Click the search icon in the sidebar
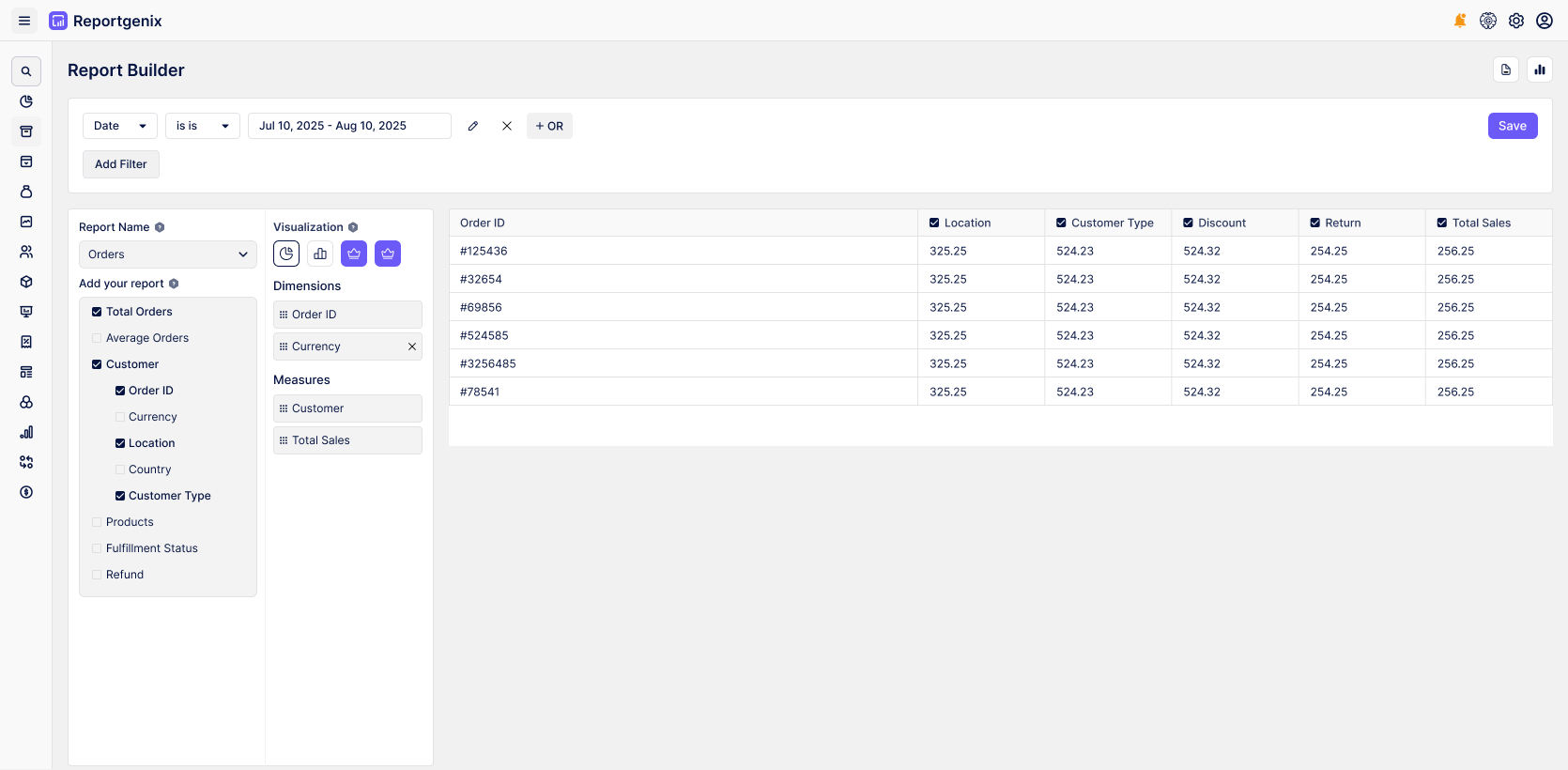 (26, 71)
